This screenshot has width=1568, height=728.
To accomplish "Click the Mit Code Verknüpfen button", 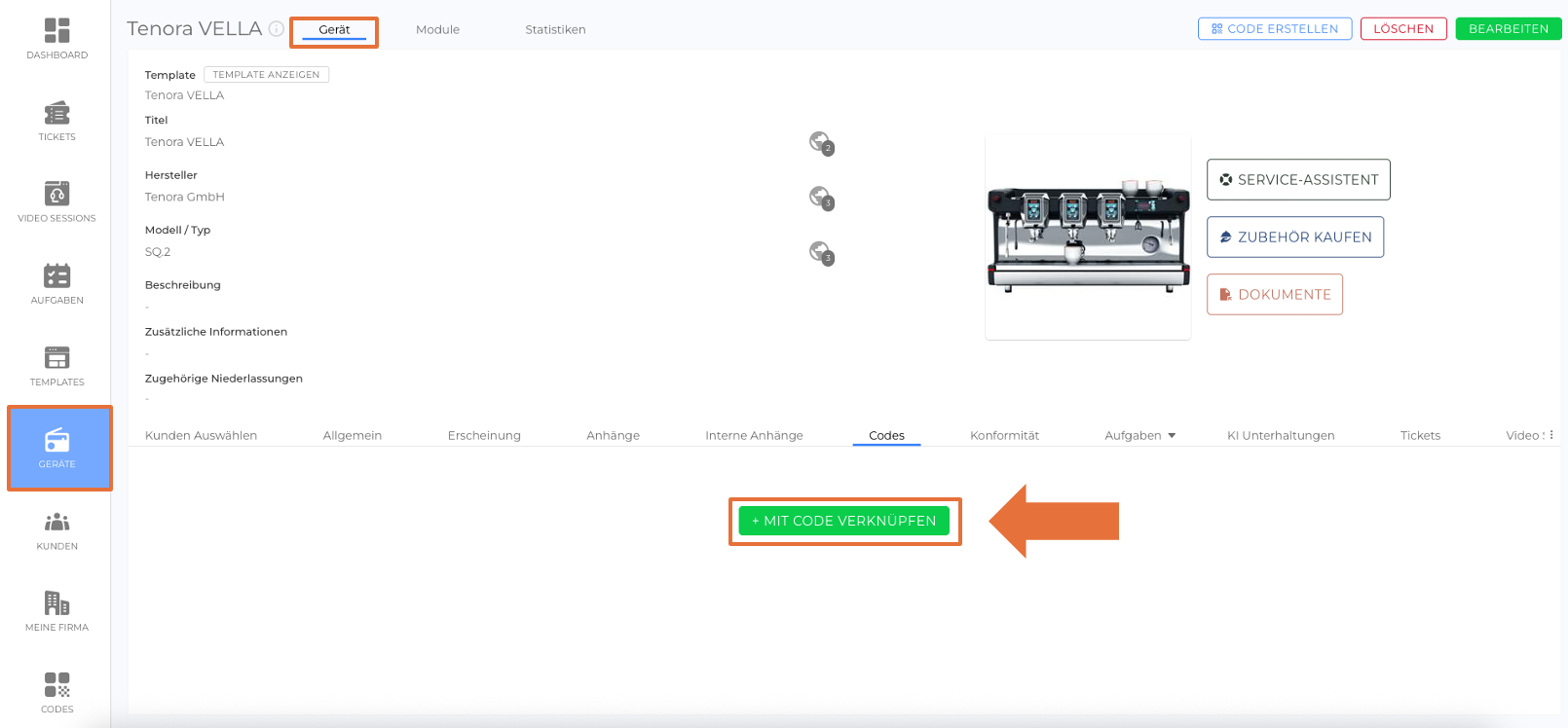I will (x=843, y=521).
